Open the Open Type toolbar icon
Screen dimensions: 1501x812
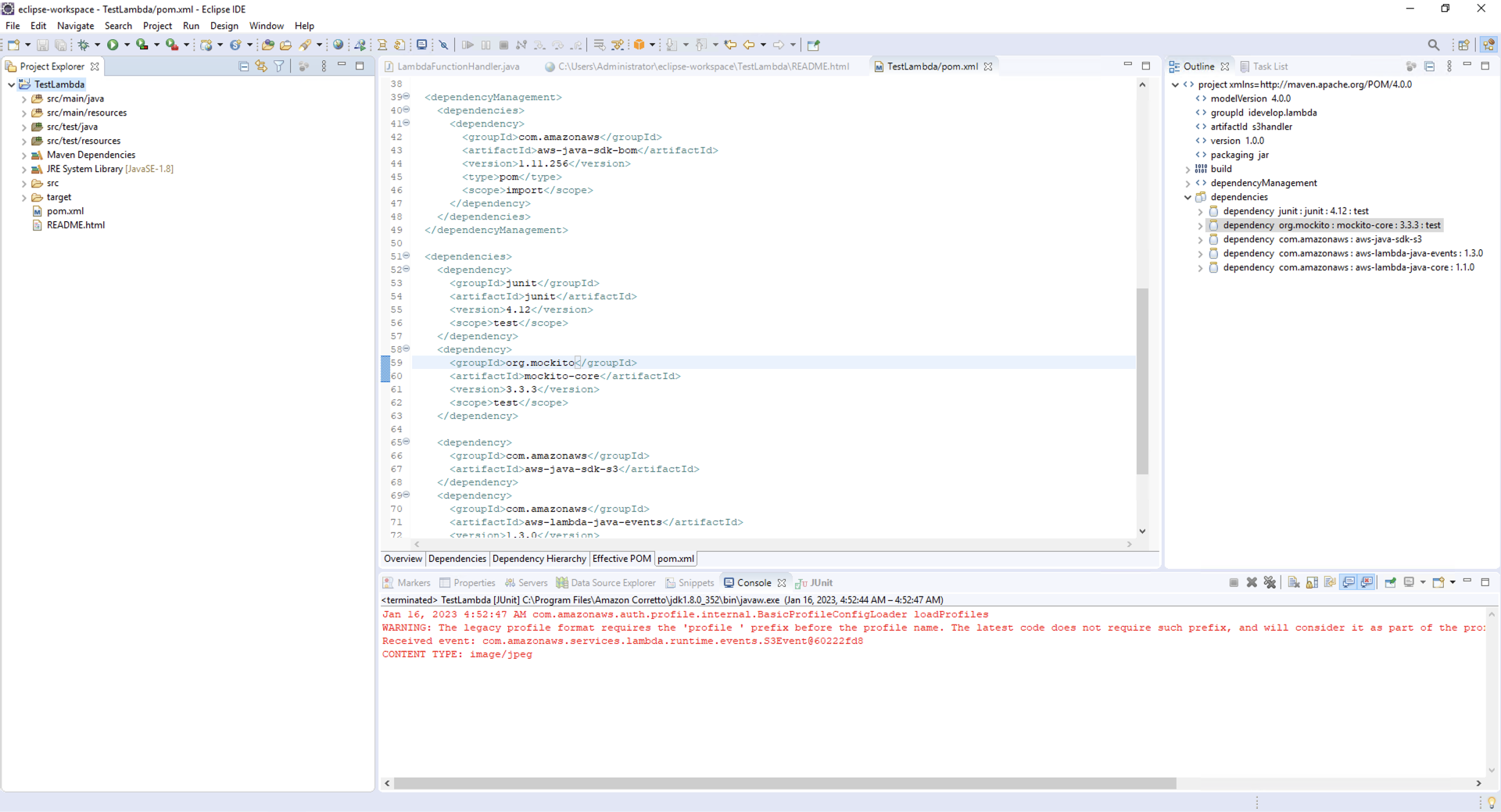(268, 45)
